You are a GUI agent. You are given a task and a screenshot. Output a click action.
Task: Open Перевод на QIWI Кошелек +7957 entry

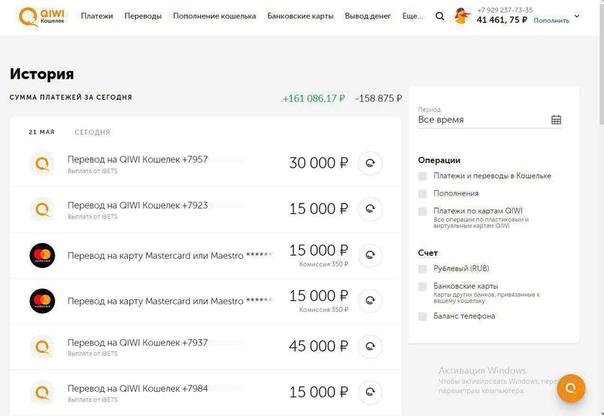click(138, 159)
